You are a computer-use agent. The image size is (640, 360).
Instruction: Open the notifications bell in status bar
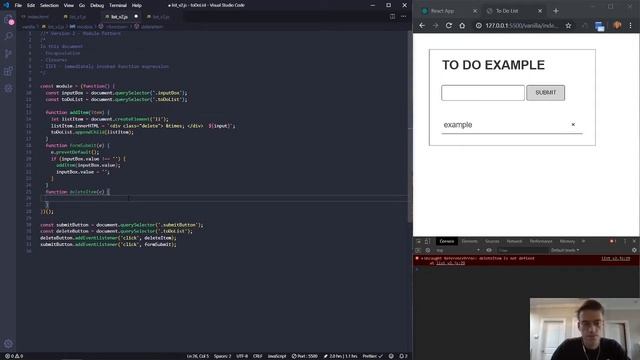pyautogui.click(x=403, y=356)
